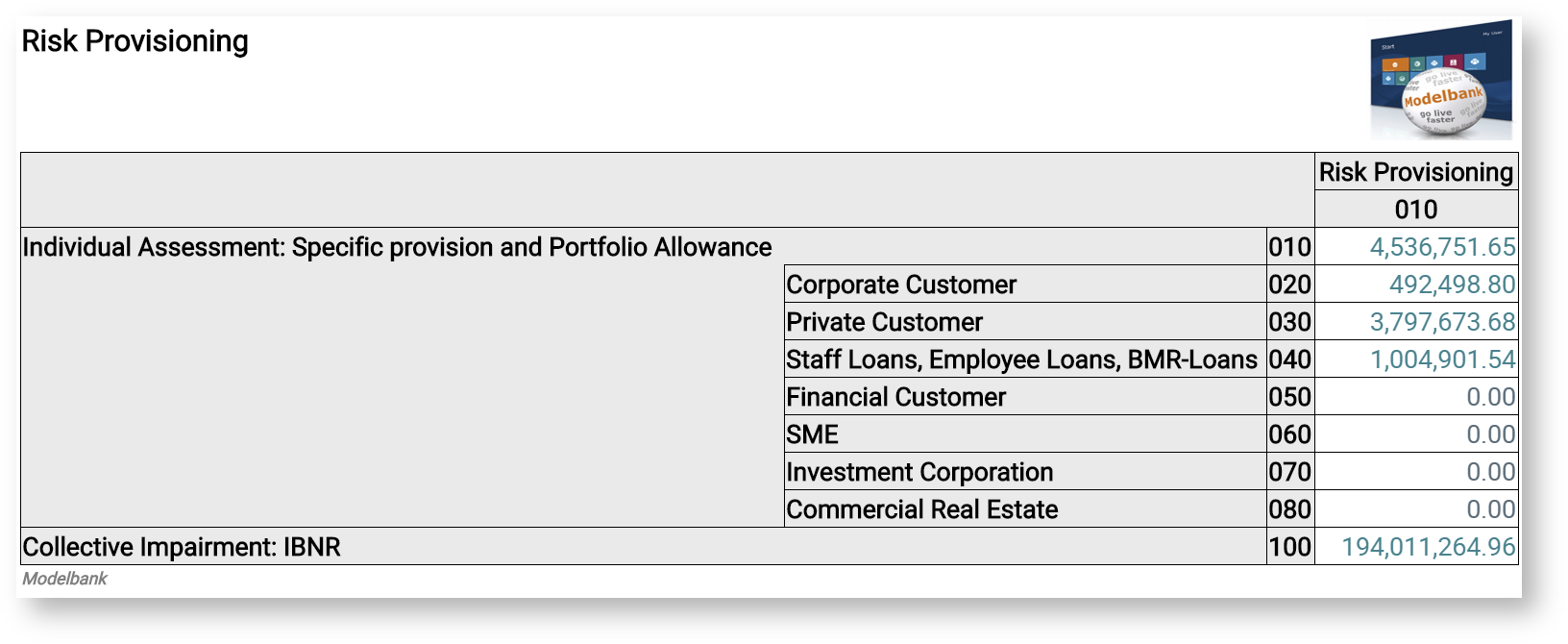Drill into Private Customer value 3,797,673.68

point(1442,322)
